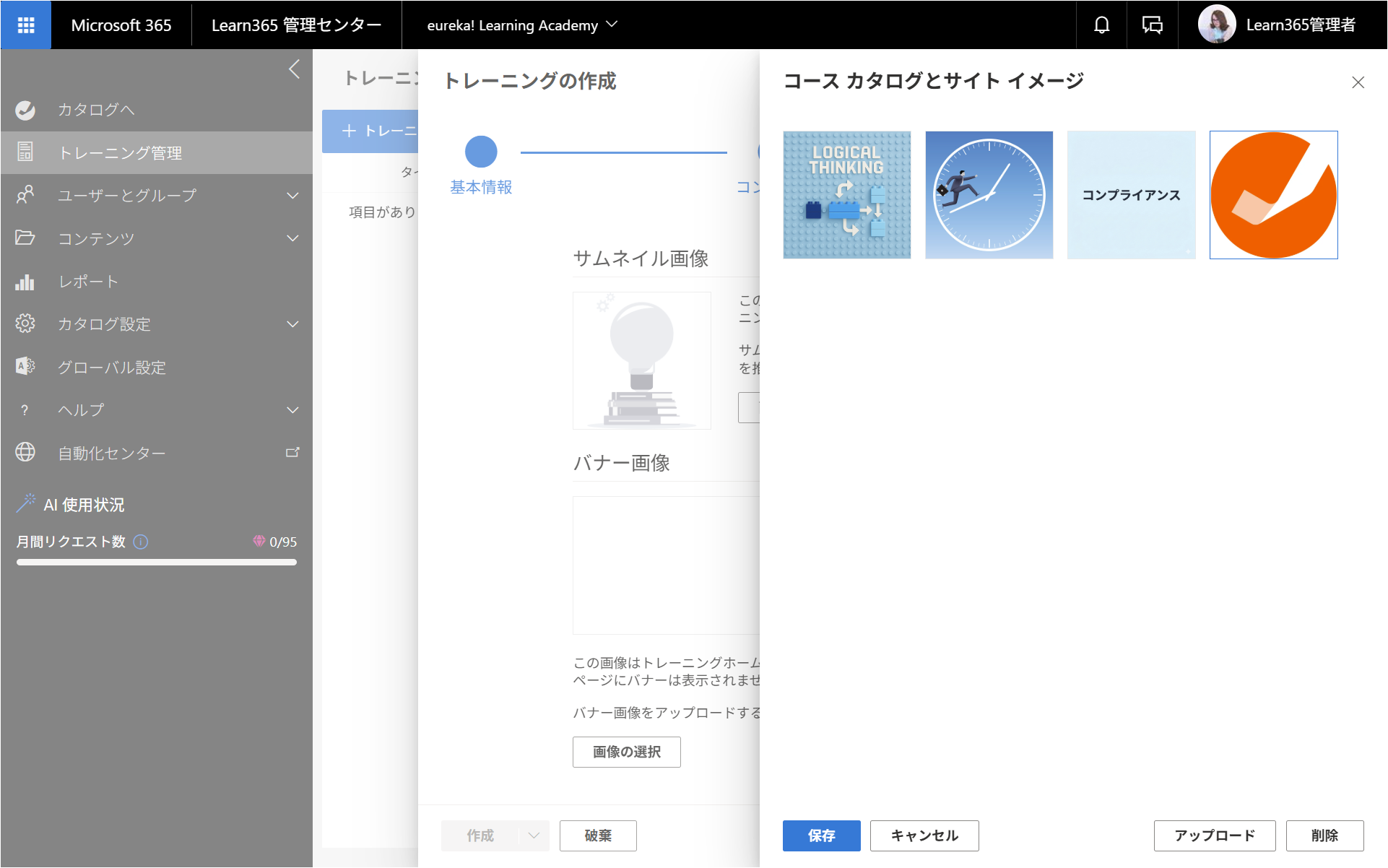Image resolution: width=1388 pixels, height=868 pixels.
Task: Open the 作成 split-button dropdown arrow
Action: (534, 836)
